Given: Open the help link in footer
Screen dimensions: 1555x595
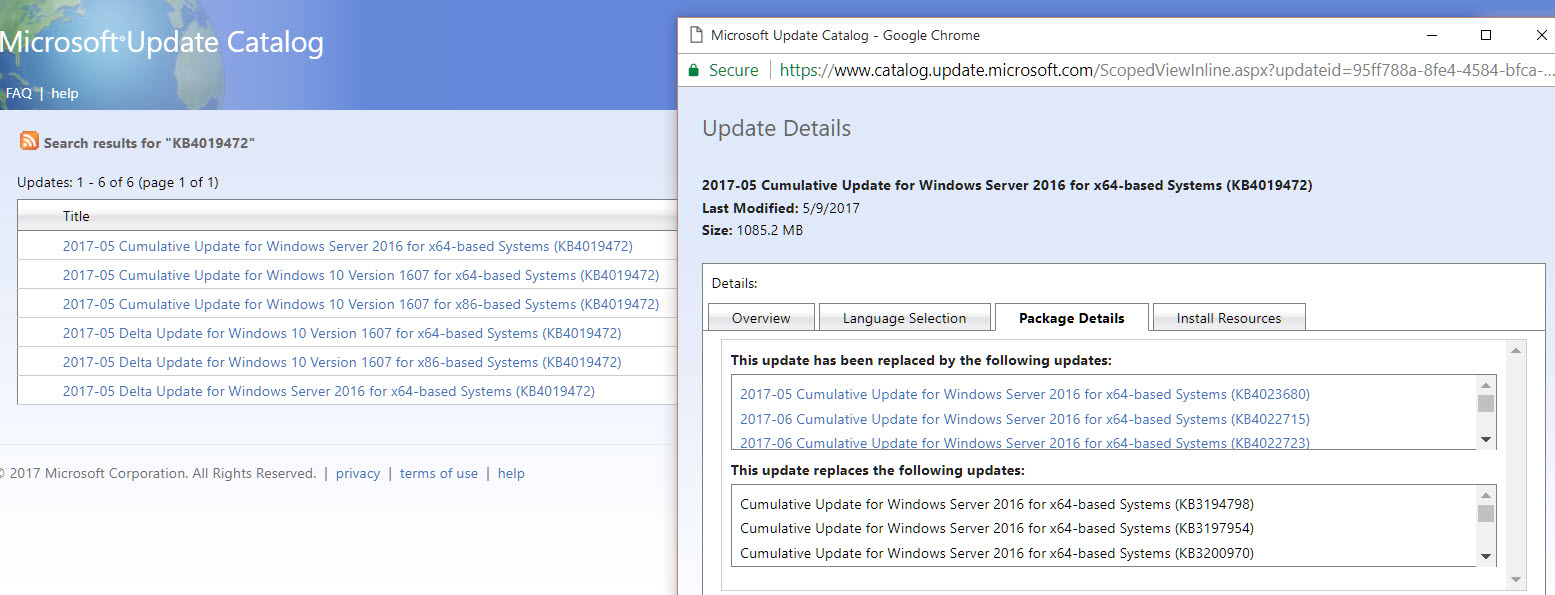Looking at the screenshot, I should pyautogui.click(x=511, y=474).
